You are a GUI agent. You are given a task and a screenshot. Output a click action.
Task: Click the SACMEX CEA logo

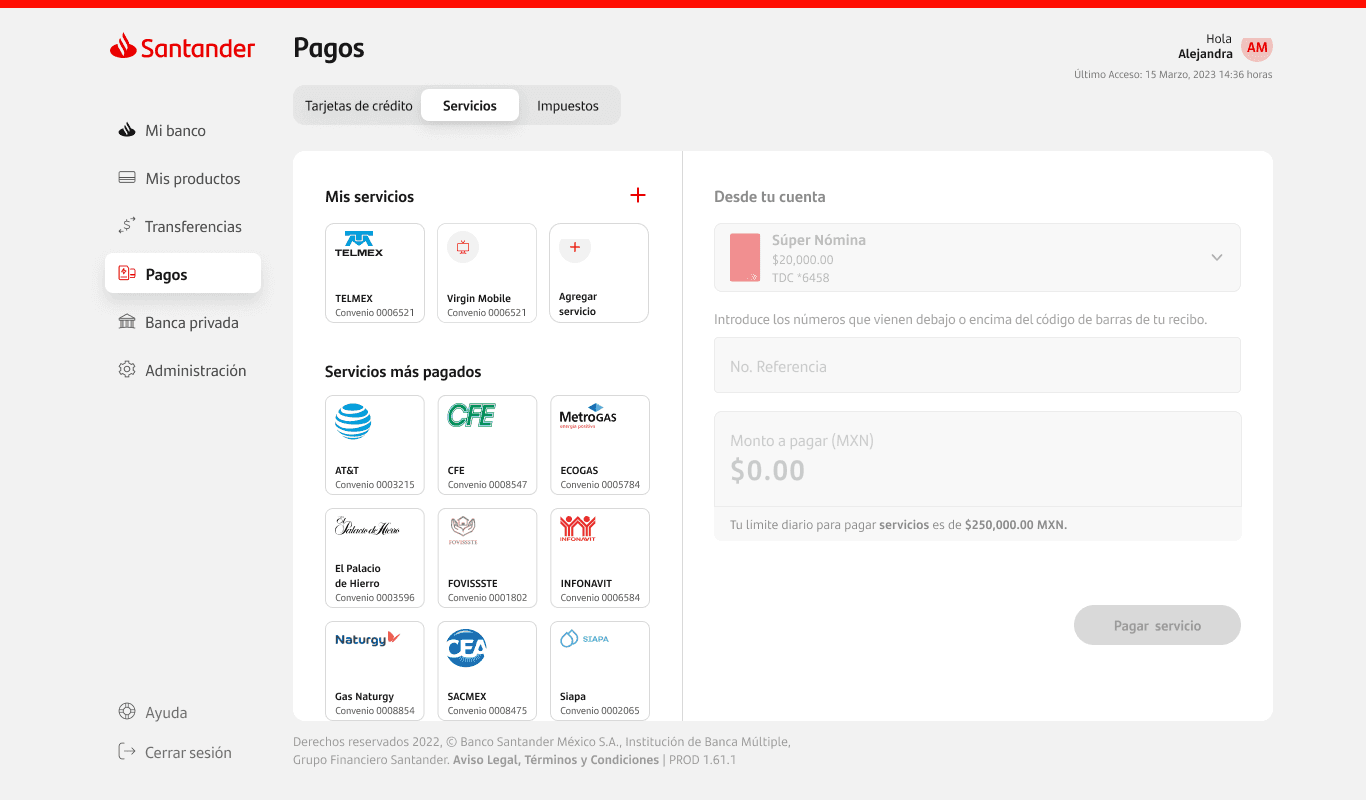pos(466,648)
